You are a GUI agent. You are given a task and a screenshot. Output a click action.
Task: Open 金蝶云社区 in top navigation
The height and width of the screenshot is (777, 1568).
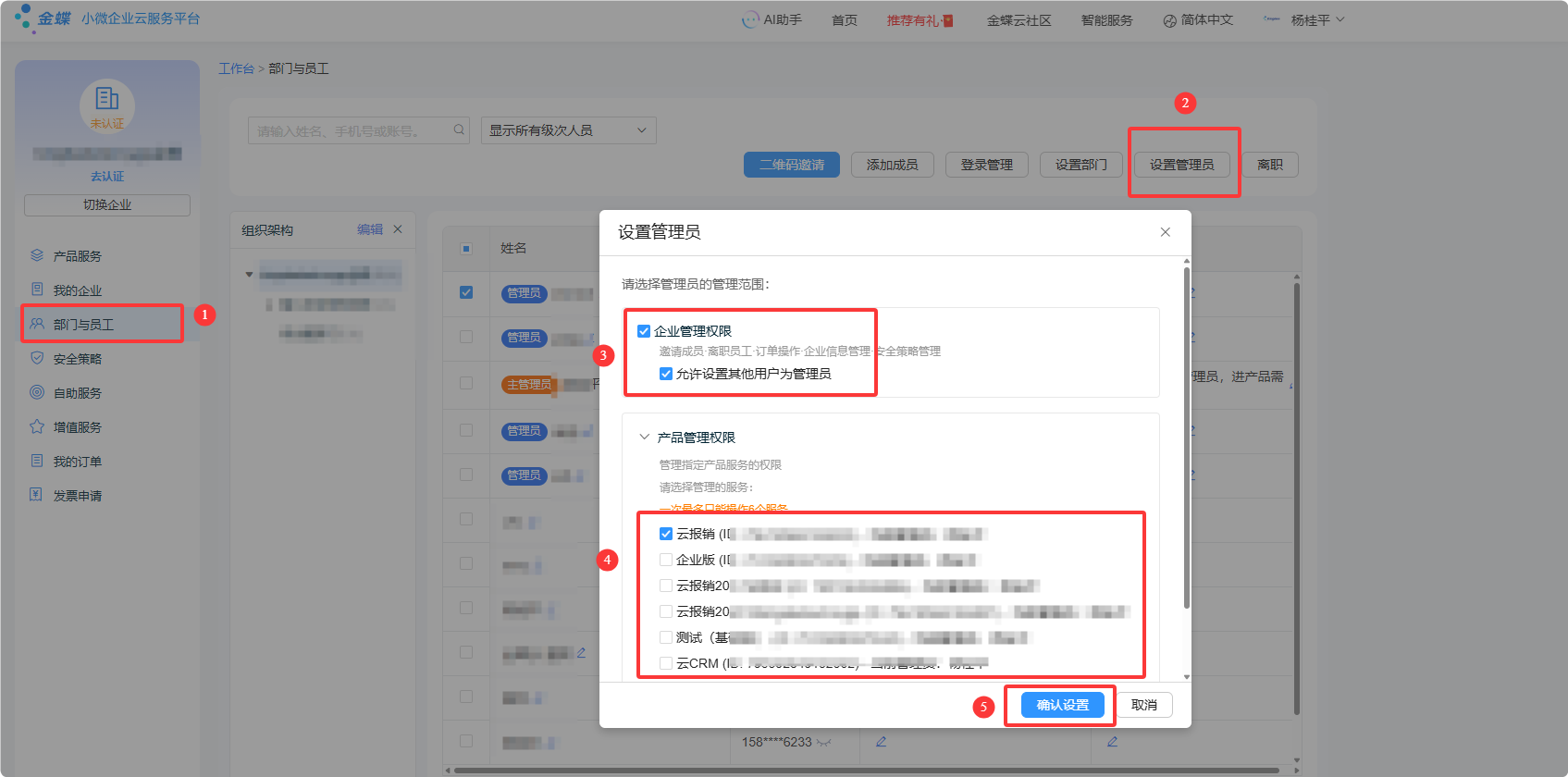(1019, 20)
